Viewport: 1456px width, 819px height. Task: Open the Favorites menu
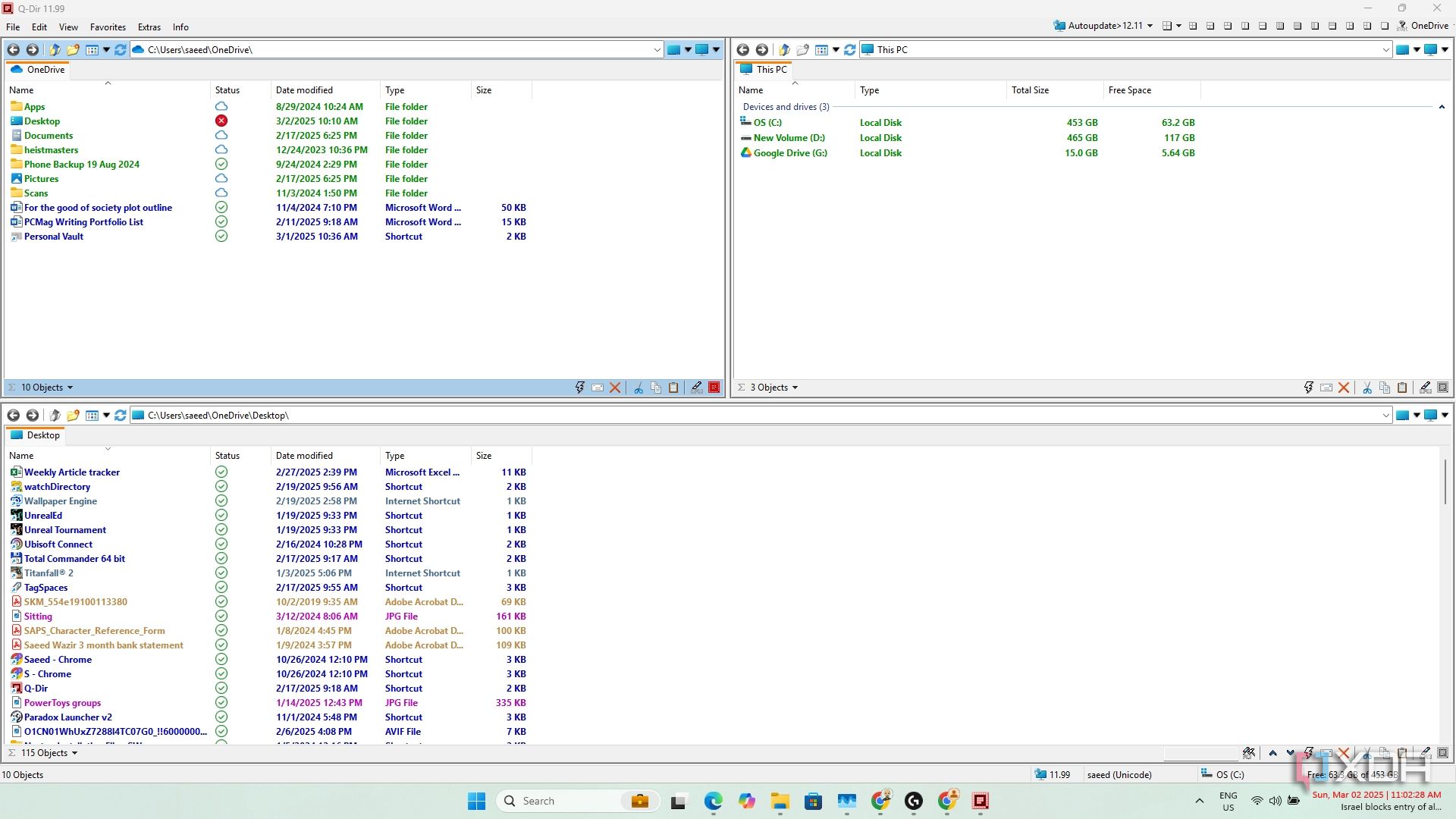[x=108, y=27]
